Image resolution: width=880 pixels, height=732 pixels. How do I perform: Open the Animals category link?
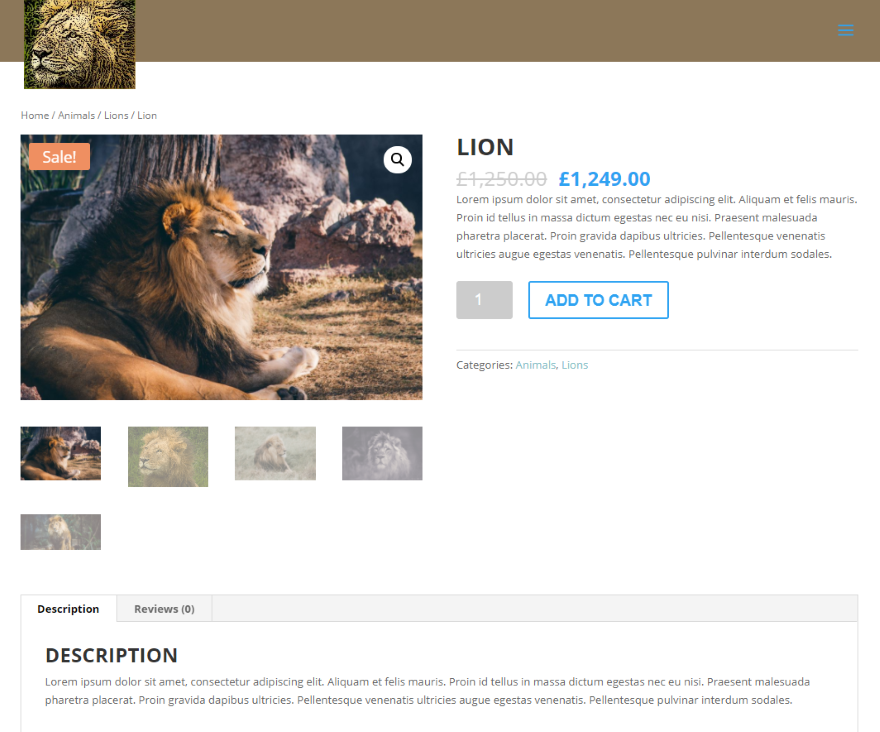point(535,365)
